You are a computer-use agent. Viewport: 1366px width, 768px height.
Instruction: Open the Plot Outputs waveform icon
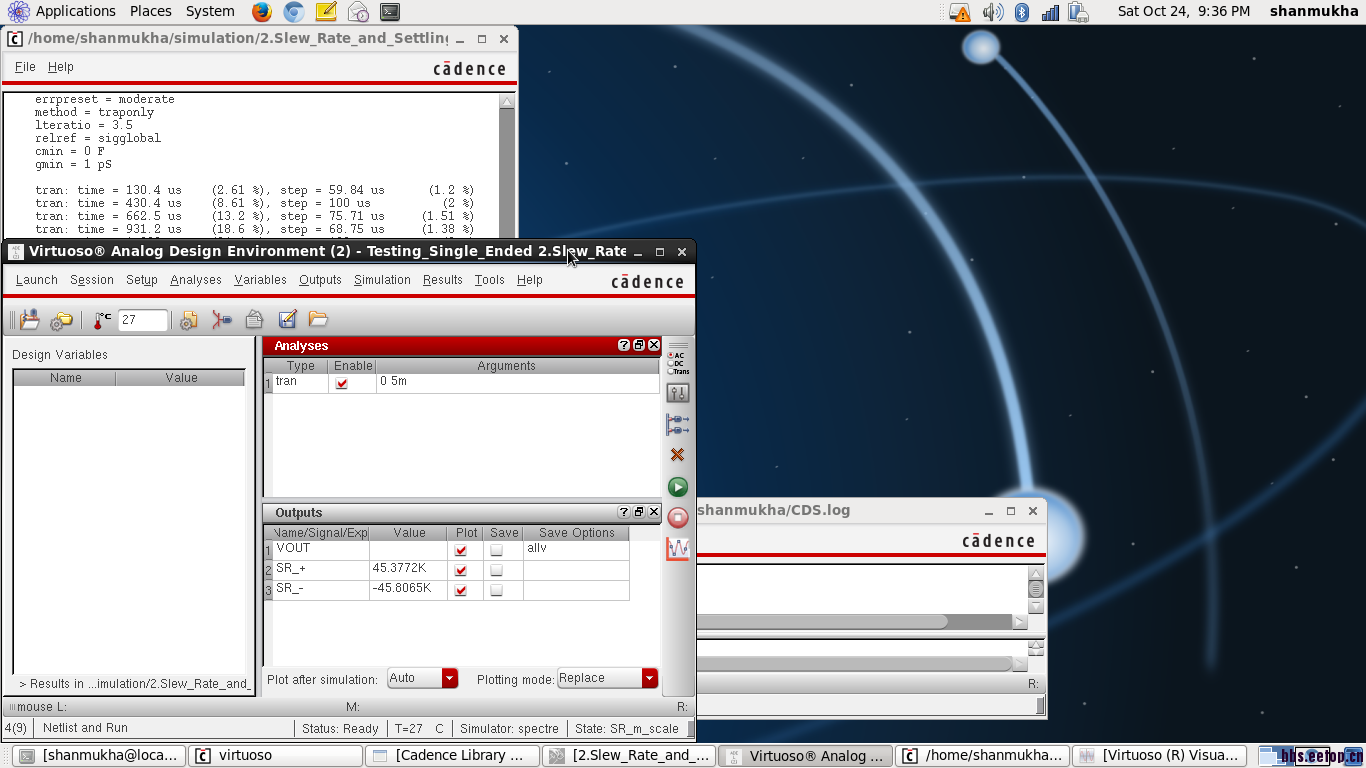678,549
